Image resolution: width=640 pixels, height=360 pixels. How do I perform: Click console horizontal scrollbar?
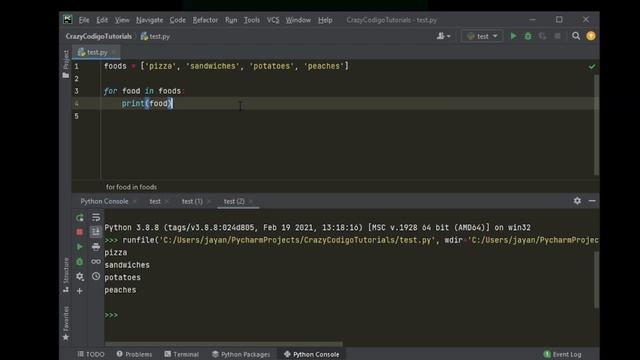tap(224, 344)
